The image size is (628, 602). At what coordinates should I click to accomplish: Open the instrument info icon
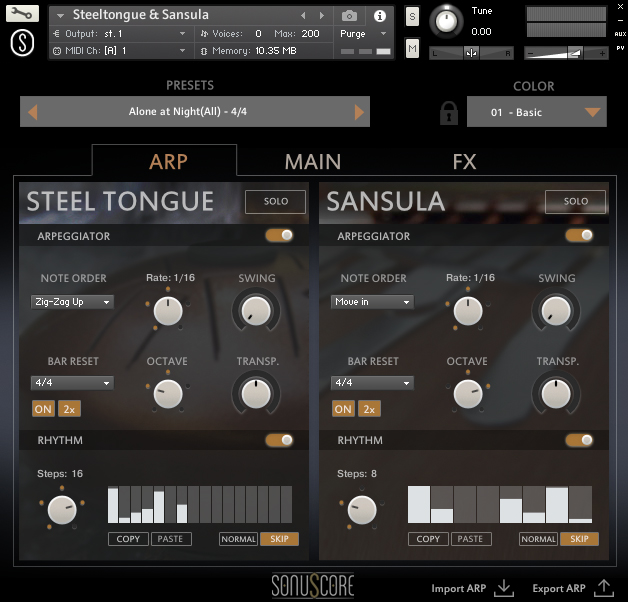379,16
